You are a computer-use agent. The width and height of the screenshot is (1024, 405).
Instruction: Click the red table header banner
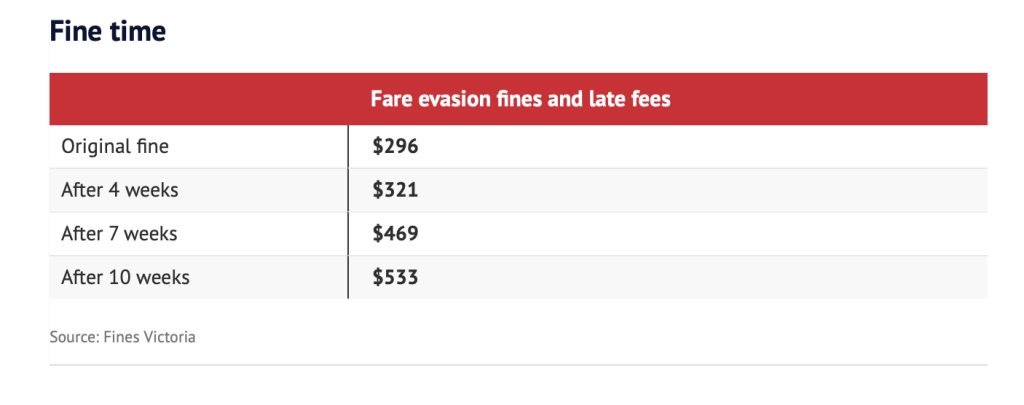[518, 99]
